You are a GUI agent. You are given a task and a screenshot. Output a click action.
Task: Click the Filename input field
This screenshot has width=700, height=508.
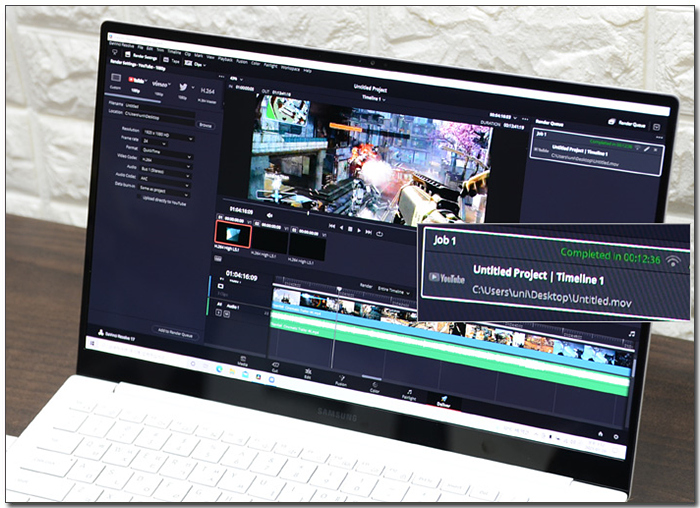point(160,109)
